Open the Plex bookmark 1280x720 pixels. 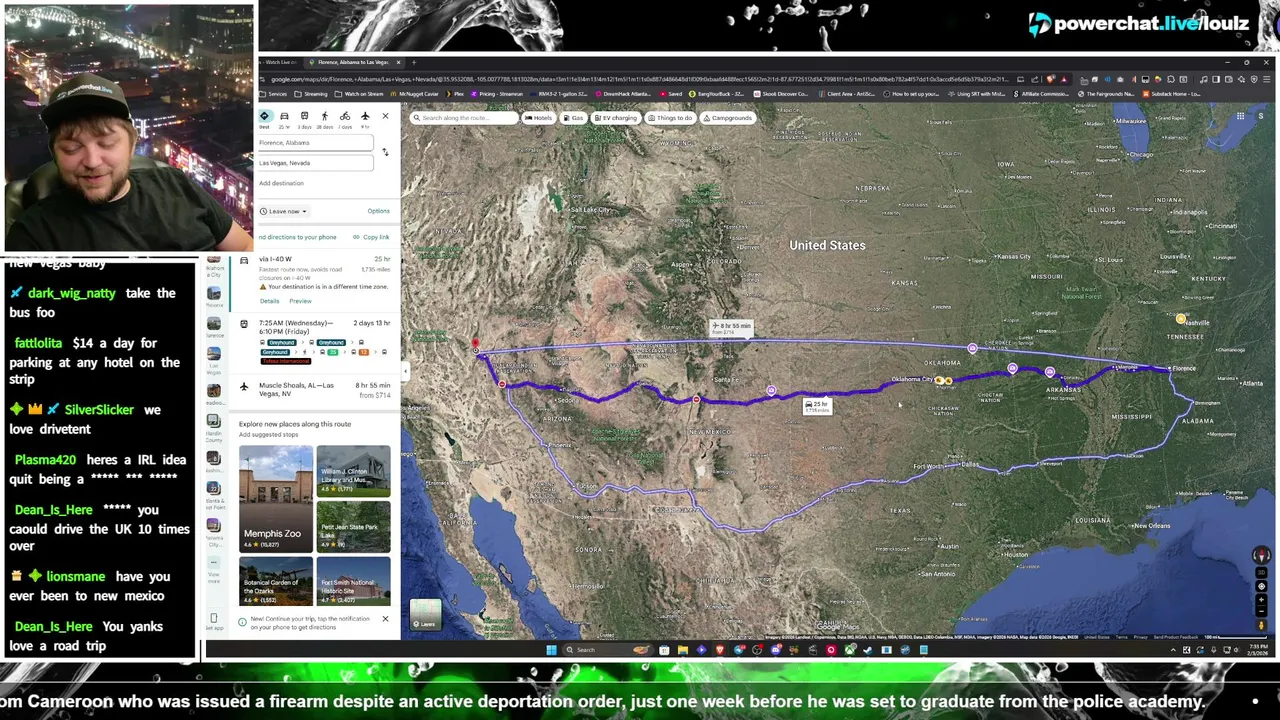456,94
